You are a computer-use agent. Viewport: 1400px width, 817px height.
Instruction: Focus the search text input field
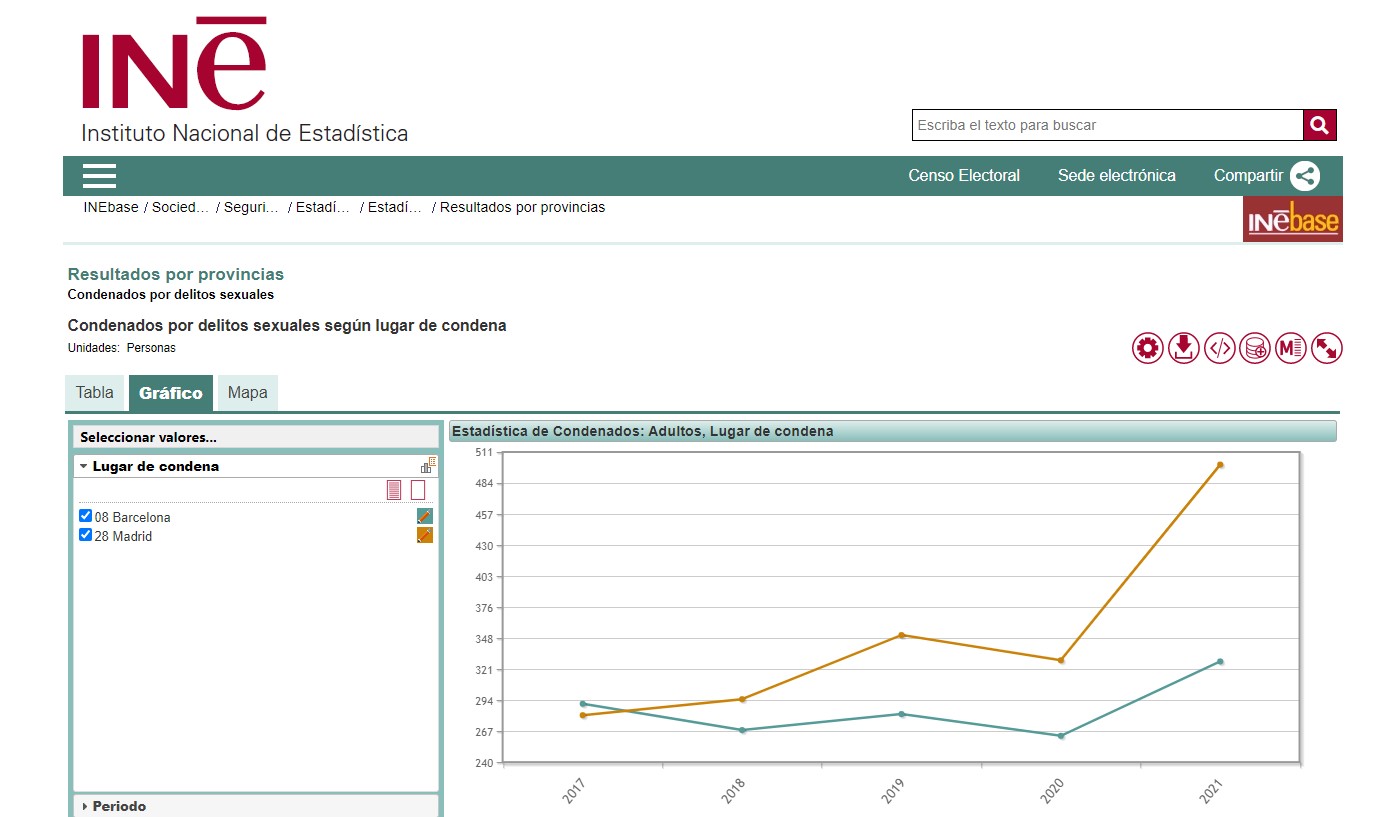pos(1107,125)
